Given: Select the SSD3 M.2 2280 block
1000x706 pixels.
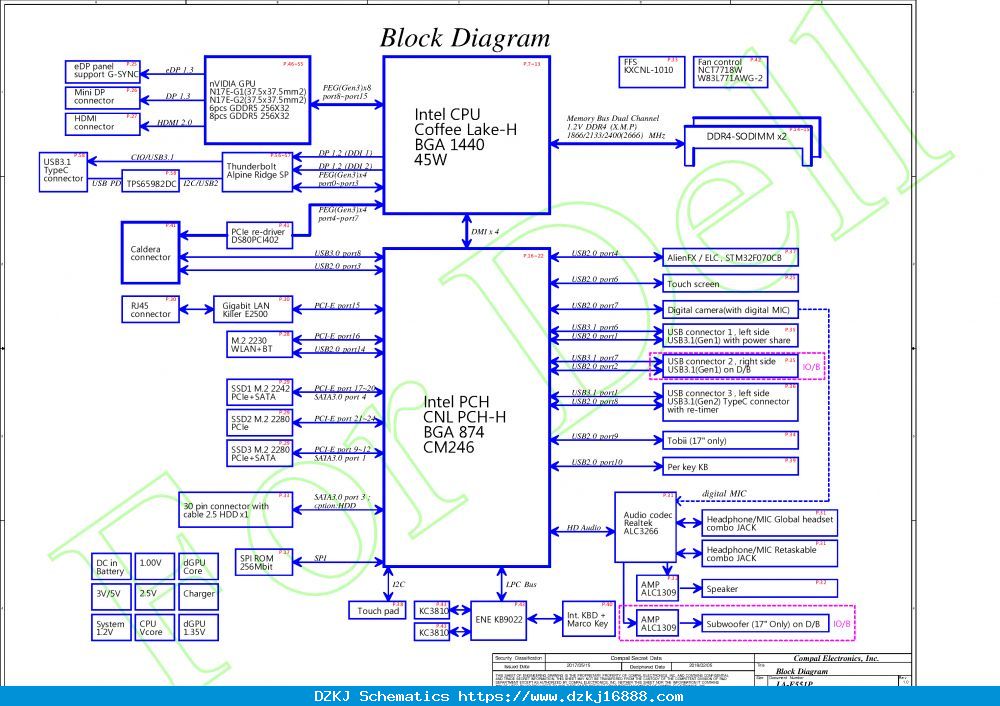Looking at the screenshot, I should click(259, 452).
